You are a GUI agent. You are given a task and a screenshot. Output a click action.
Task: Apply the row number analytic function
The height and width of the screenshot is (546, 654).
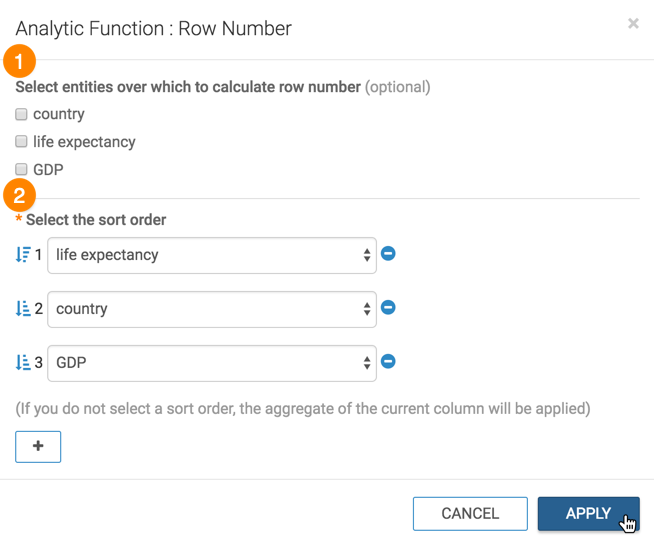point(588,514)
